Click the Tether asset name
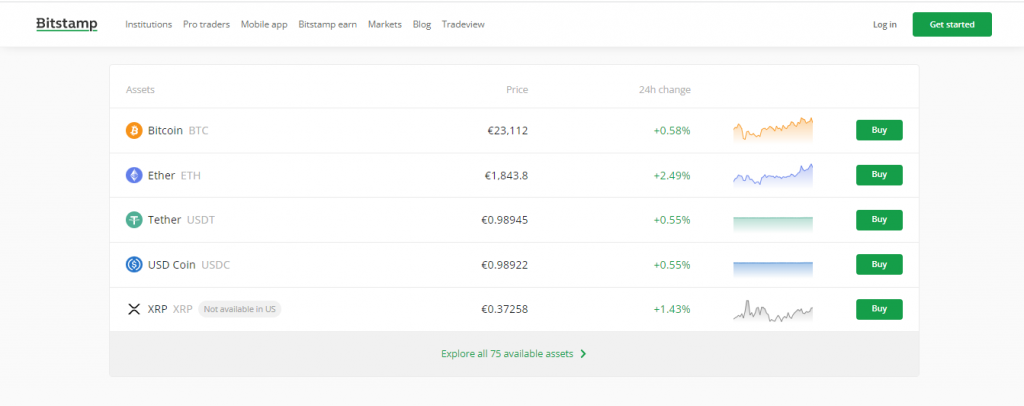The height and width of the screenshot is (406, 1024). [x=165, y=220]
